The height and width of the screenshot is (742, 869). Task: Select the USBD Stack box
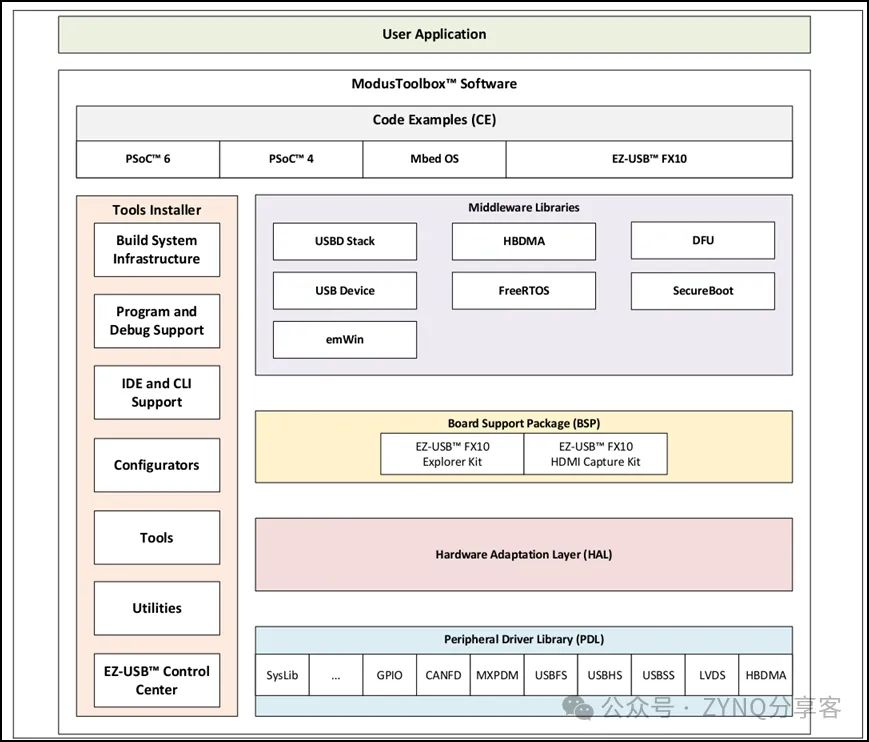(x=345, y=241)
